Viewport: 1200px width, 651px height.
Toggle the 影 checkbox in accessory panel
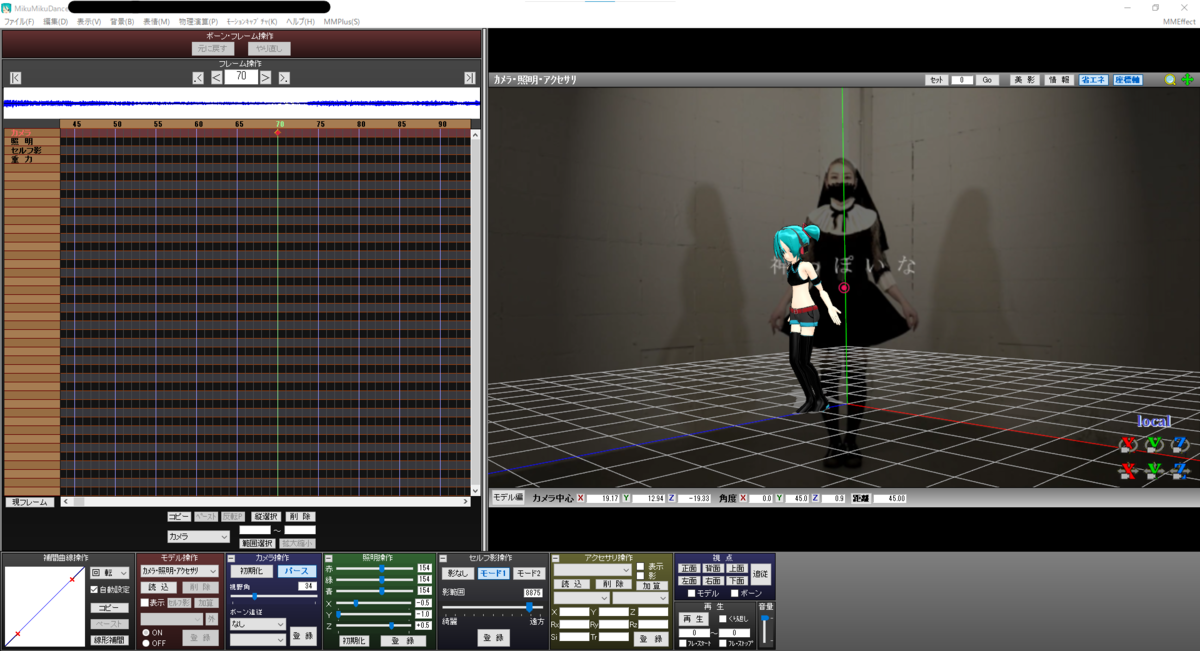[640, 576]
